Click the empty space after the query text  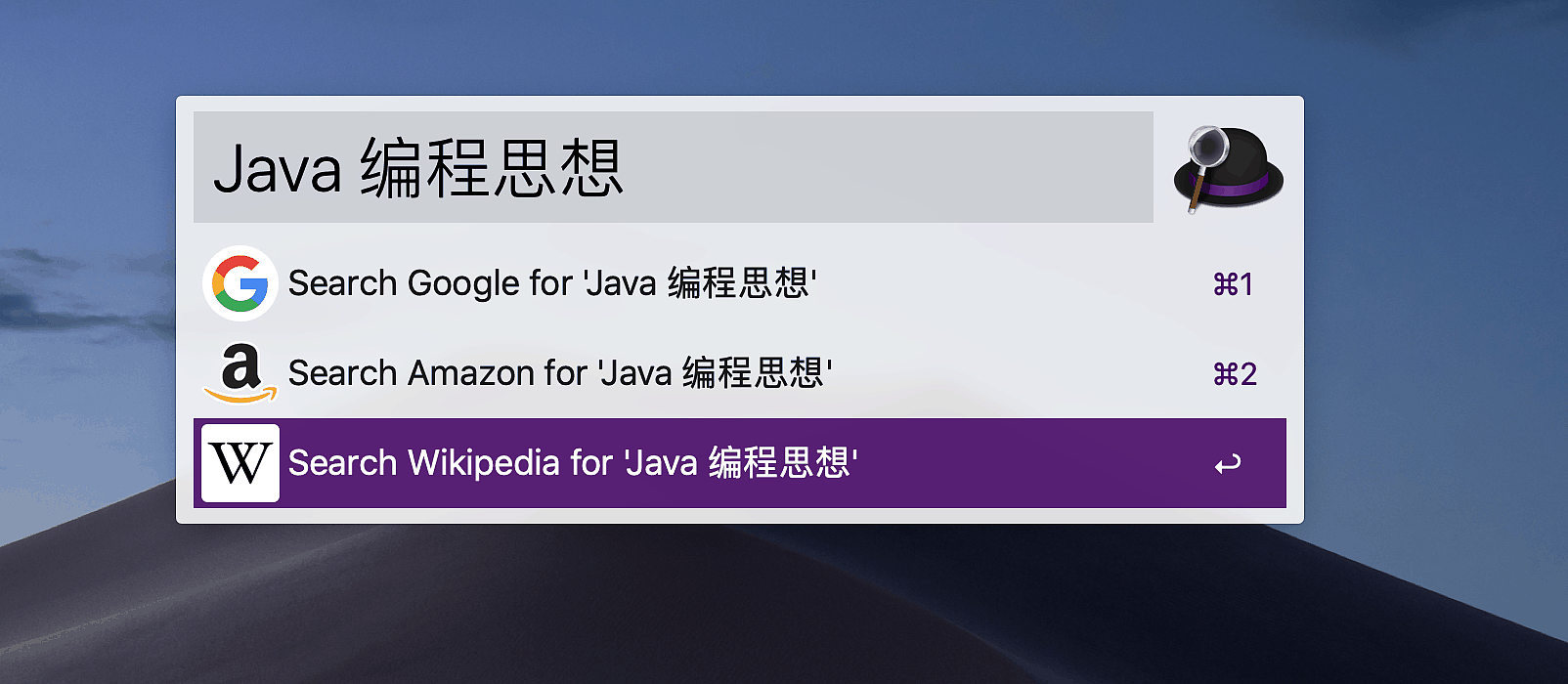pos(880,167)
